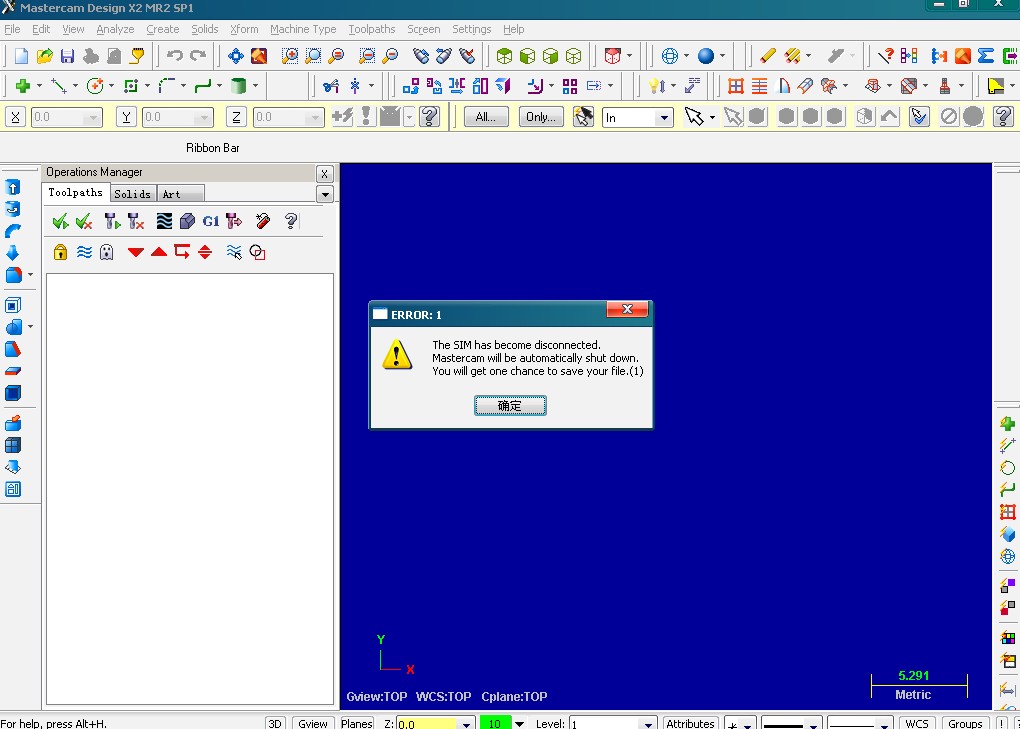1020x729 pixels.
Task: Open the Settings menu
Action: coord(472,29)
